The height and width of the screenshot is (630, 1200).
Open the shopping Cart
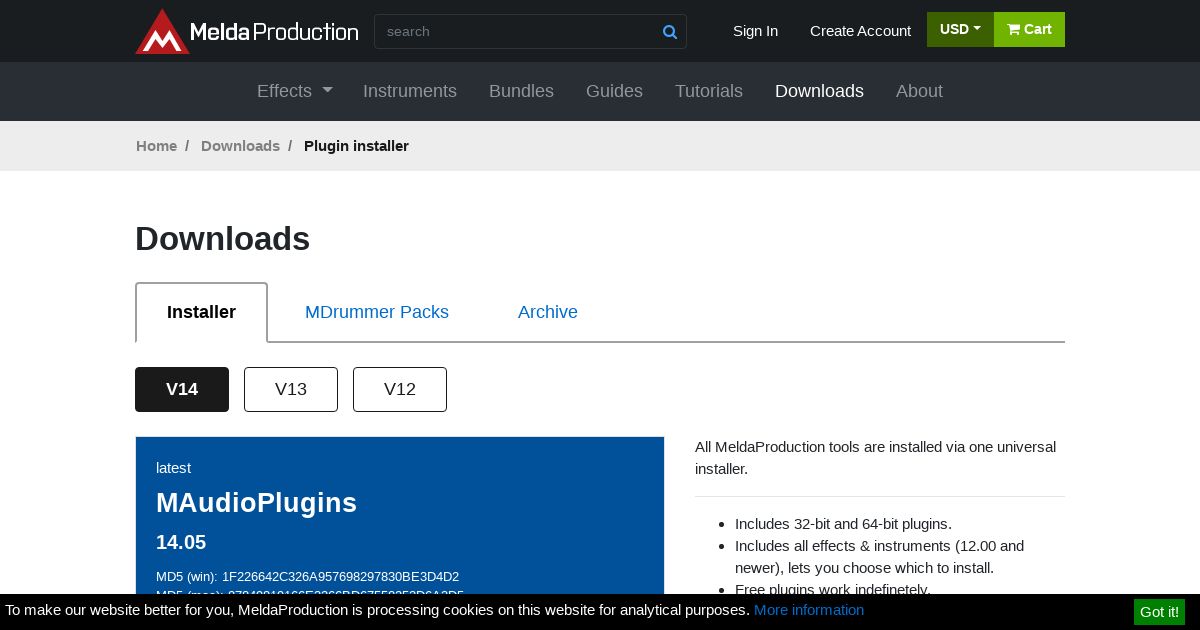click(1029, 29)
